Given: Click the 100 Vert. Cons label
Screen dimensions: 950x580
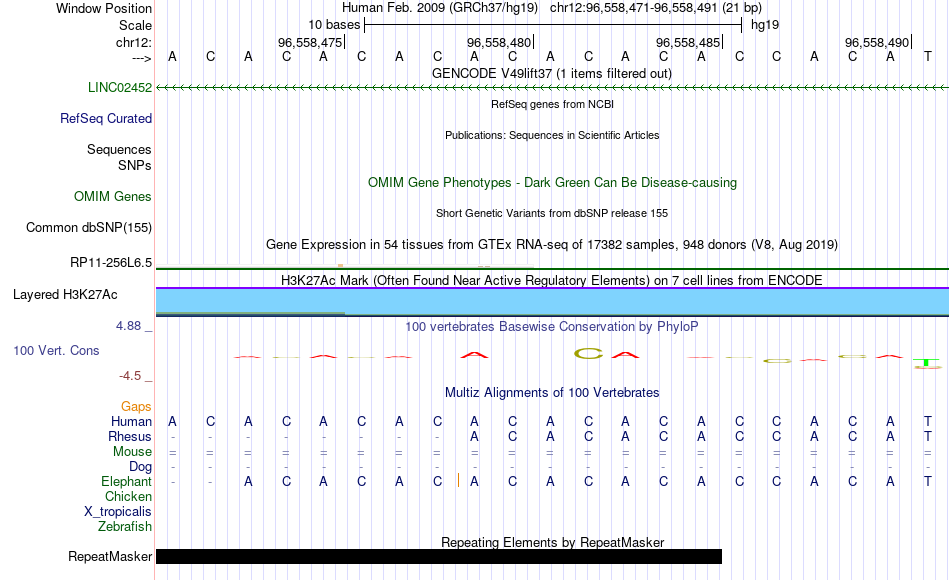Looking at the screenshot, I should 56,350.
